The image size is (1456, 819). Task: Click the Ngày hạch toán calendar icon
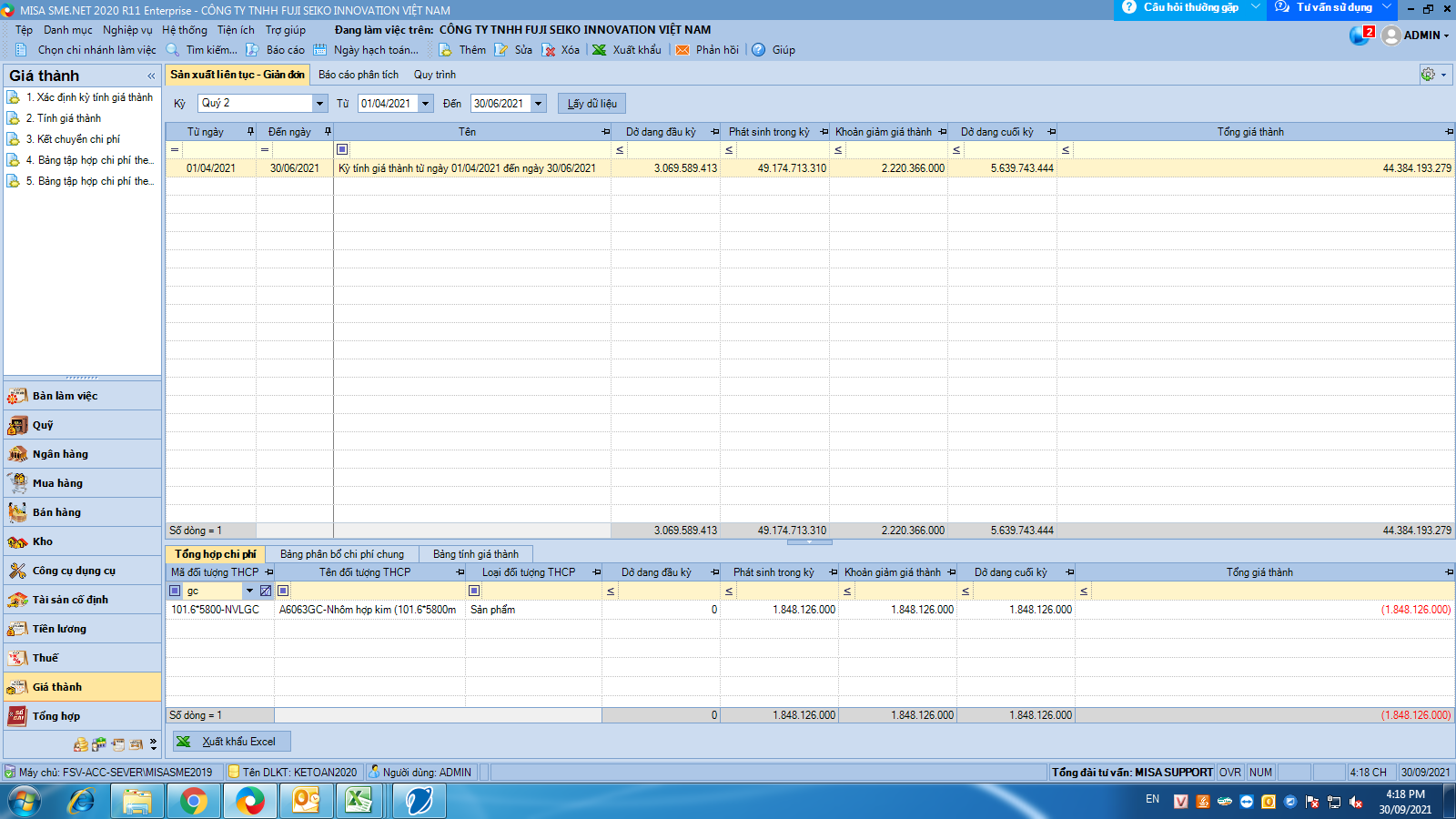319,50
